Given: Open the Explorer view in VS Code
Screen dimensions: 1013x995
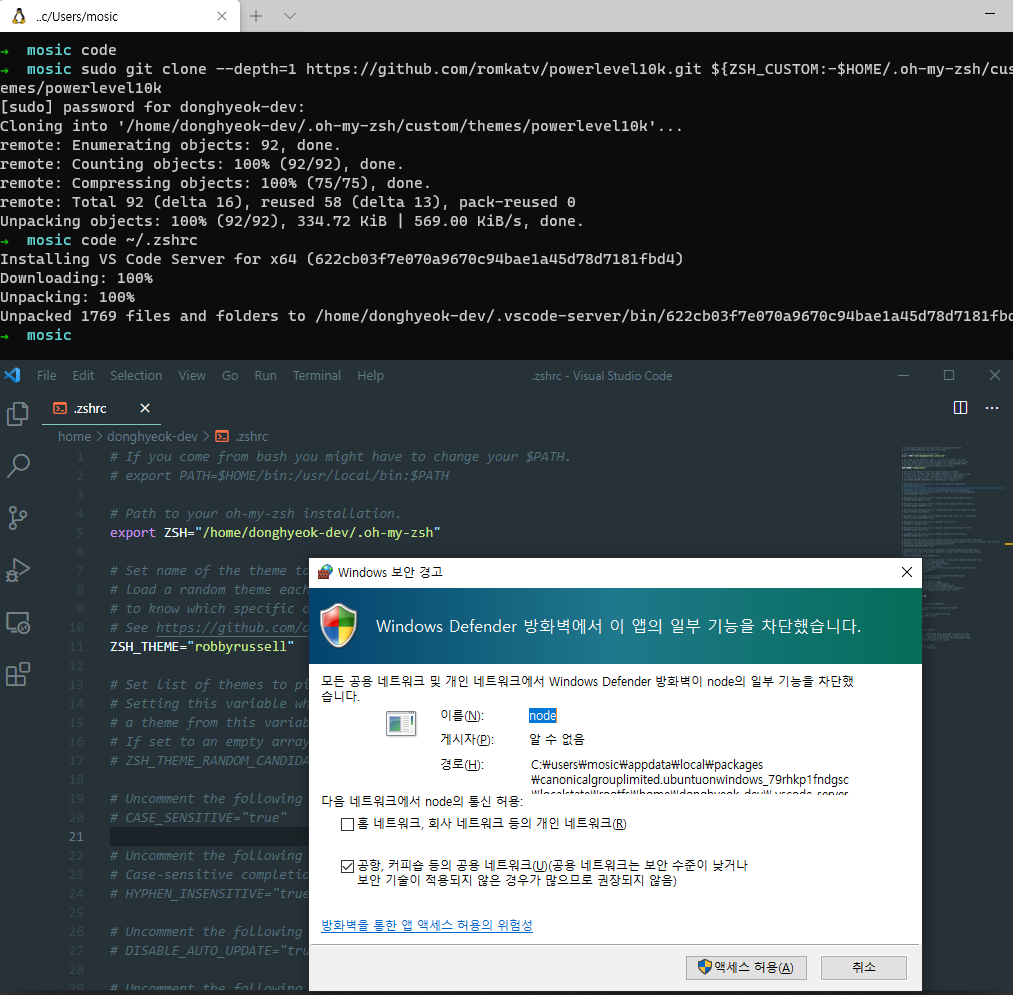Looking at the screenshot, I should [17, 414].
